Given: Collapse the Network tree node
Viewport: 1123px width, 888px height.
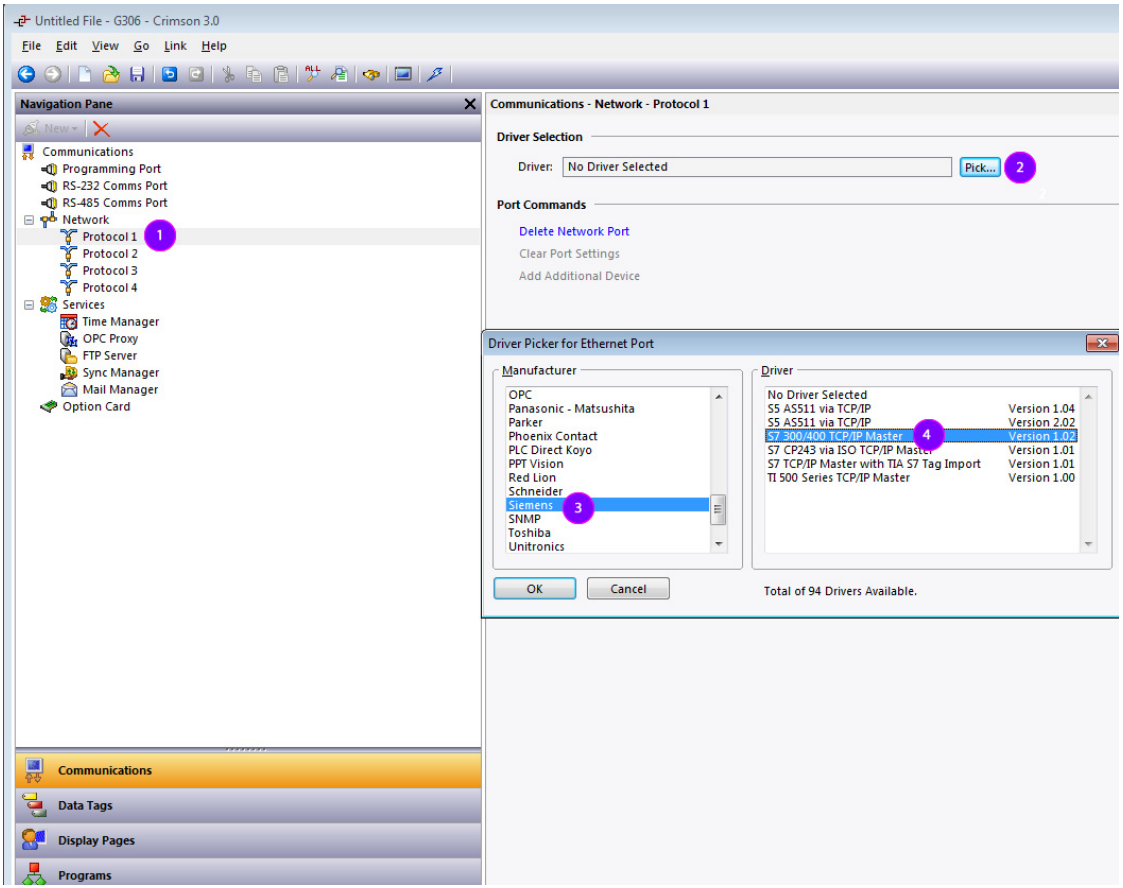Looking at the screenshot, I should 29,220.
